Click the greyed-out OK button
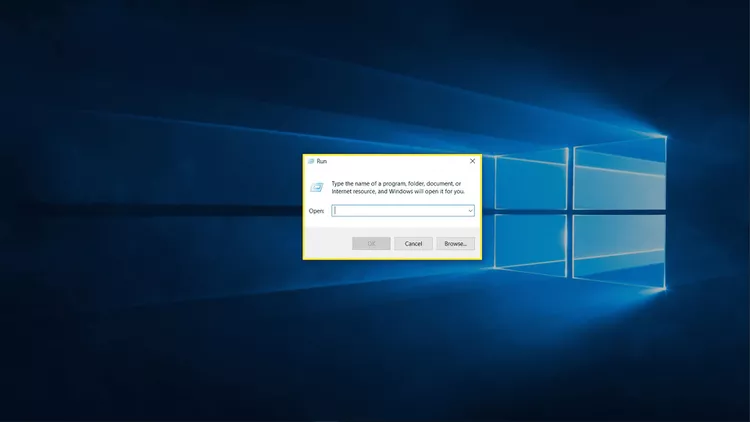 coord(371,244)
